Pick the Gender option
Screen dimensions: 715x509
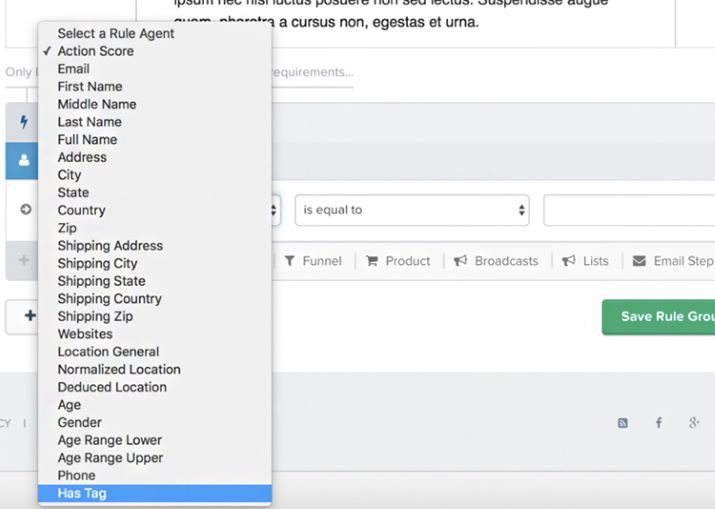point(155,422)
